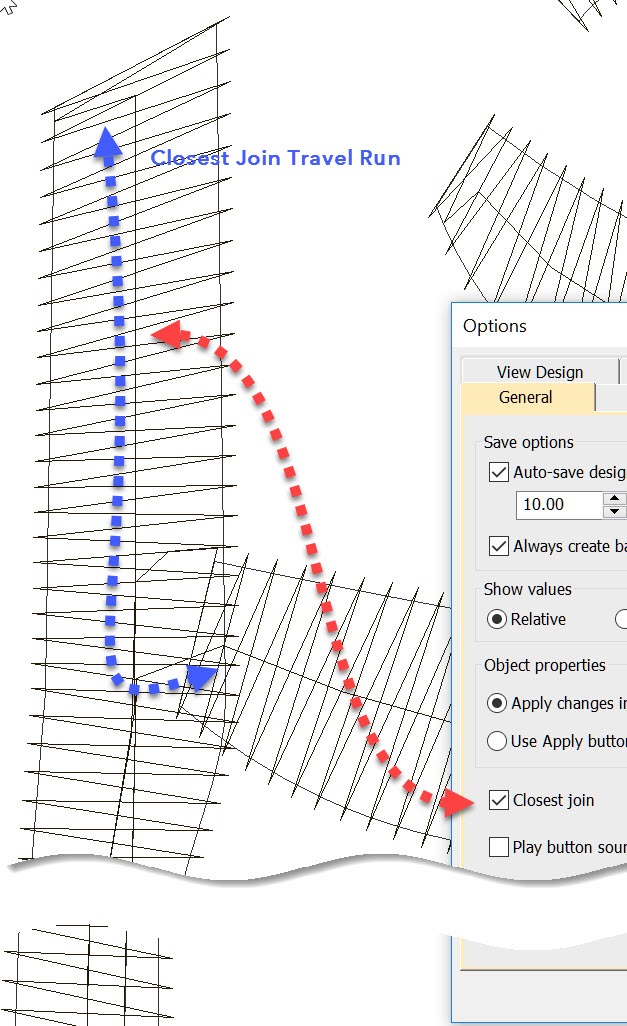Toggle the Auto-save design checkbox

click(x=498, y=472)
